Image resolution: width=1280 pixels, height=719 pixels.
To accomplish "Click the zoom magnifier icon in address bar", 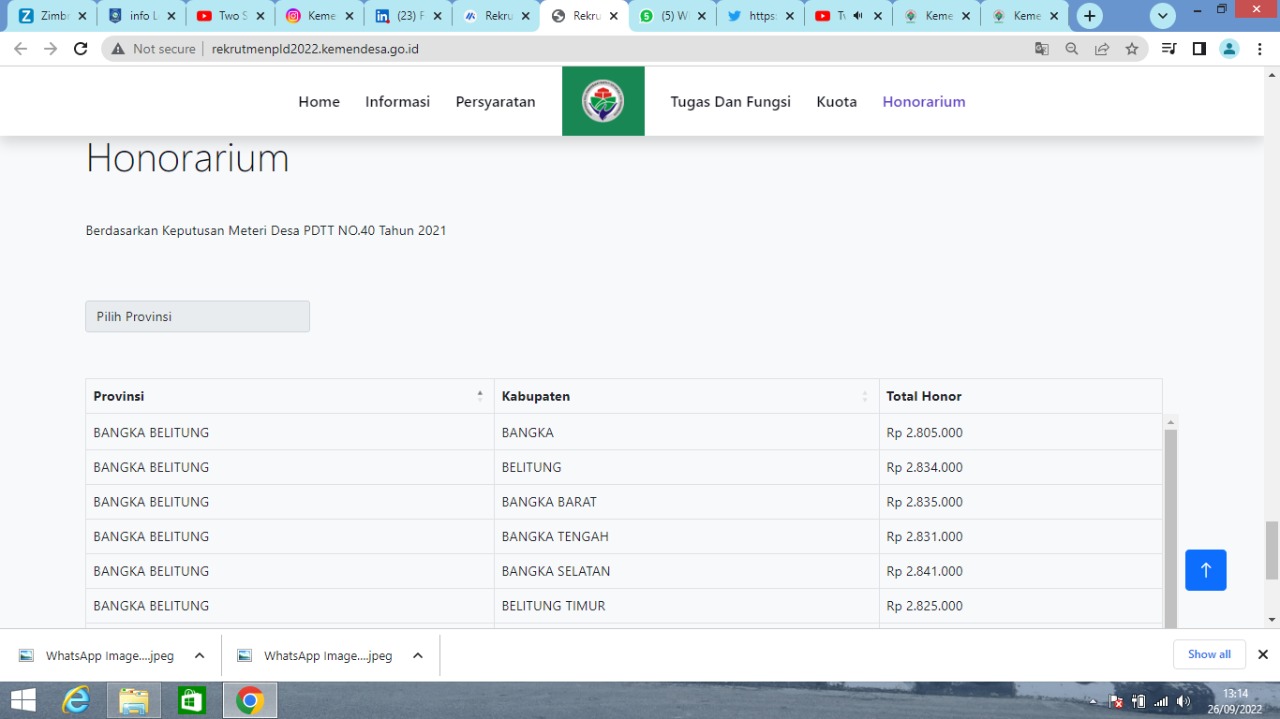I will tap(1071, 48).
